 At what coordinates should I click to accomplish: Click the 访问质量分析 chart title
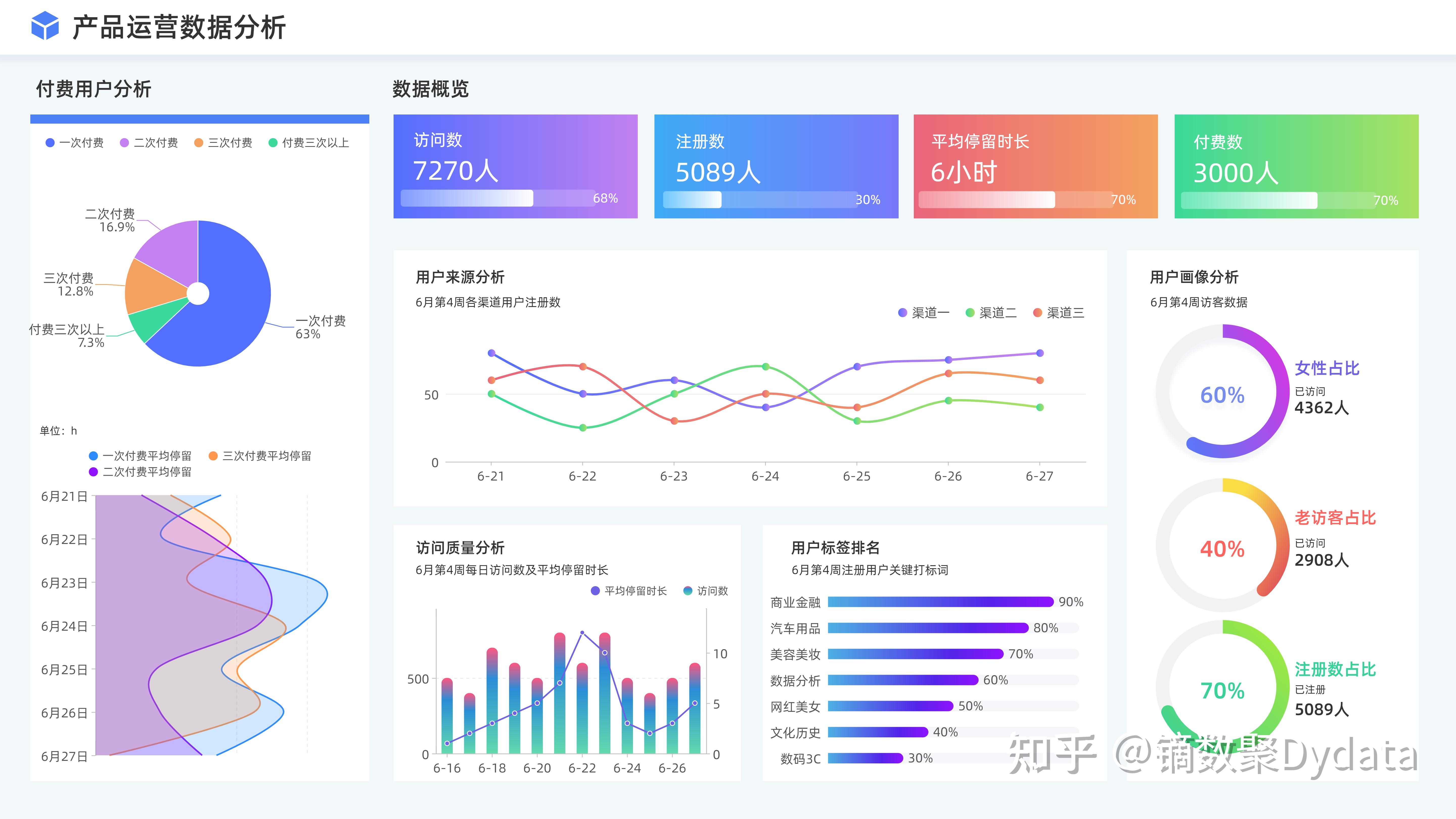460,548
